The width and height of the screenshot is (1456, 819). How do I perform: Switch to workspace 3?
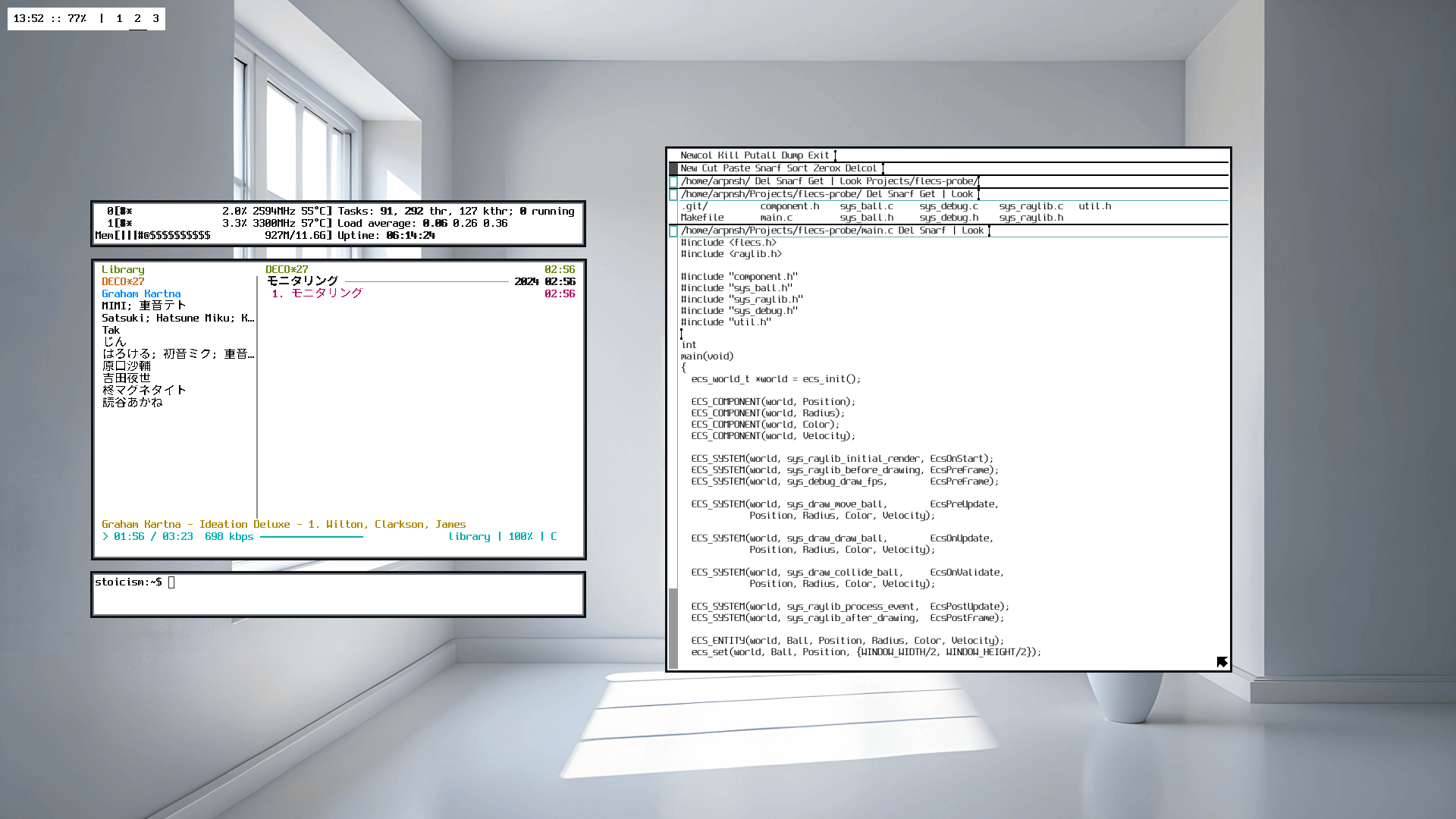(x=156, y=18)
